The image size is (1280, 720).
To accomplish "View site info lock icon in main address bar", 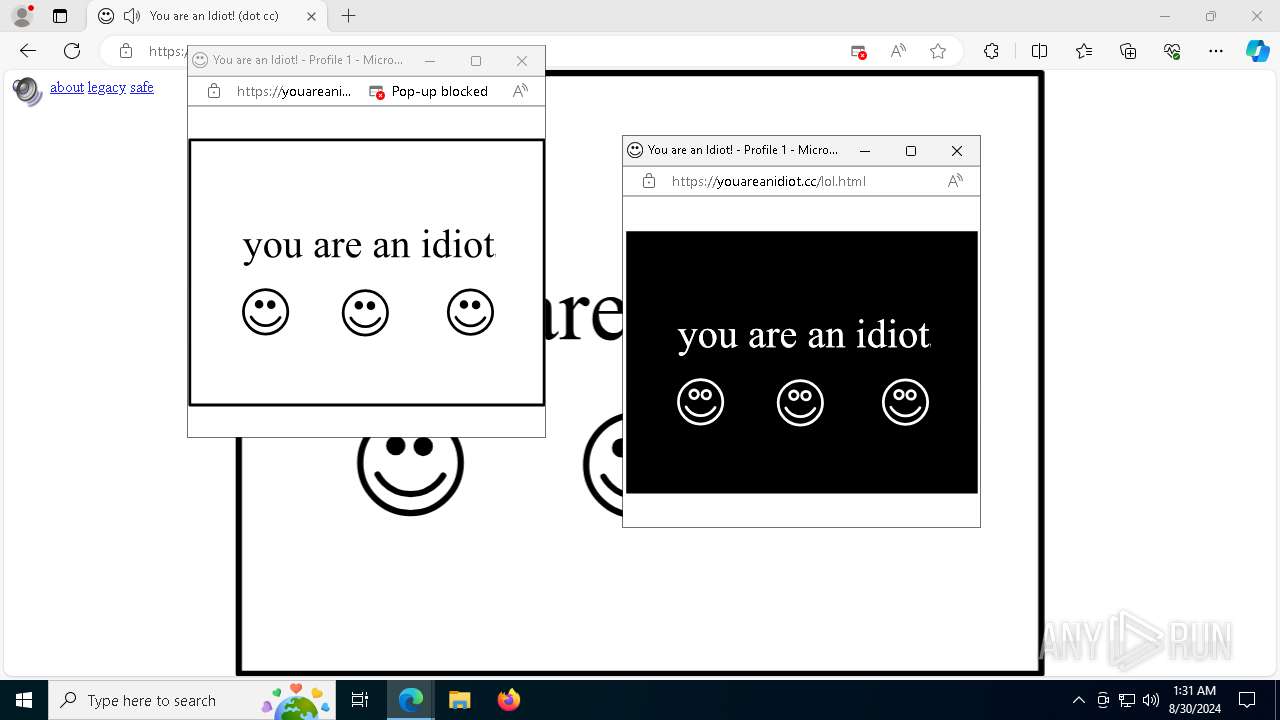I will (x=126, y=51).
